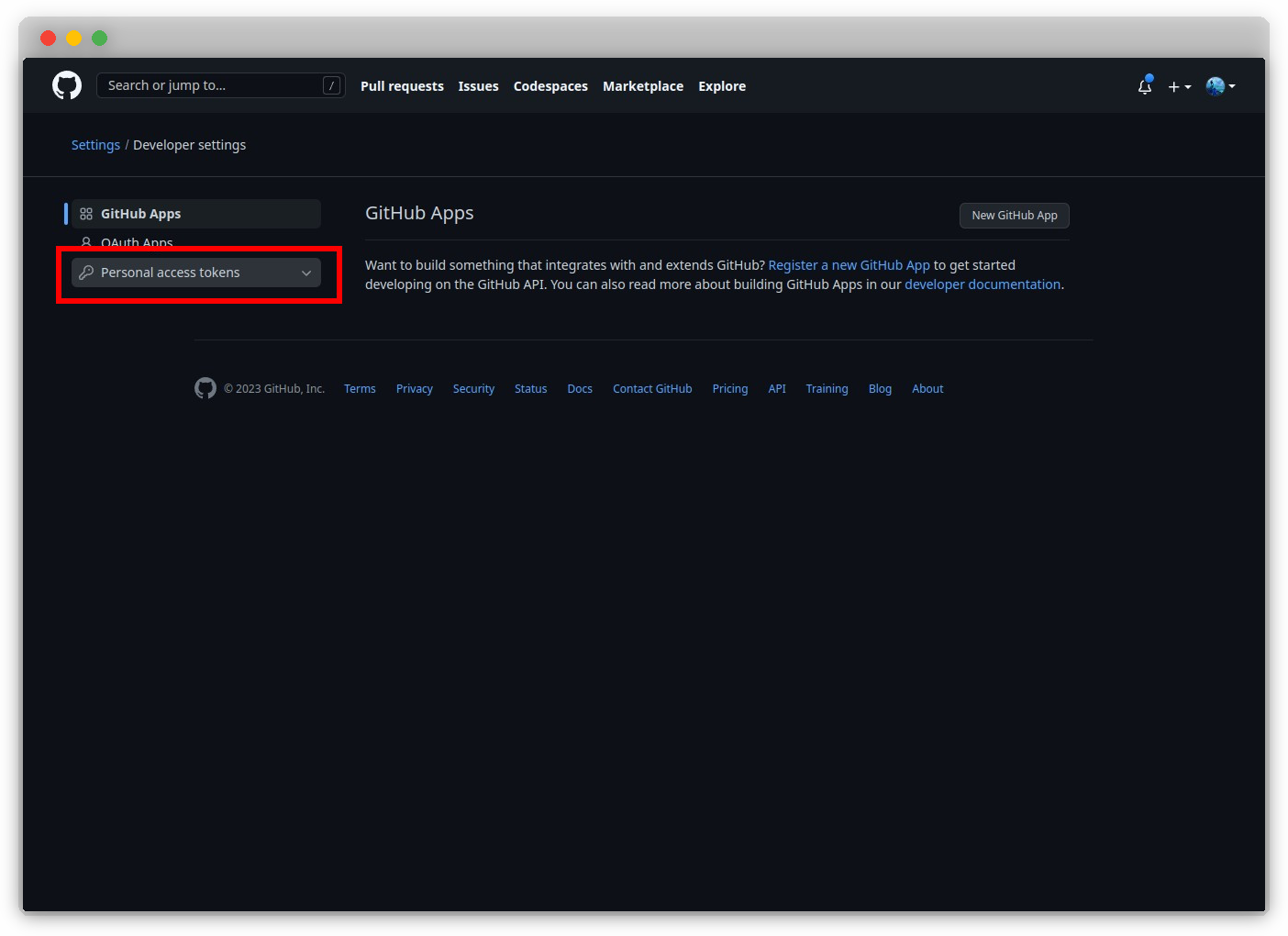The width and height of the screenshot is (1288, 936).
Task: Open Marketplace in top navigation
Action: (643, 86)
